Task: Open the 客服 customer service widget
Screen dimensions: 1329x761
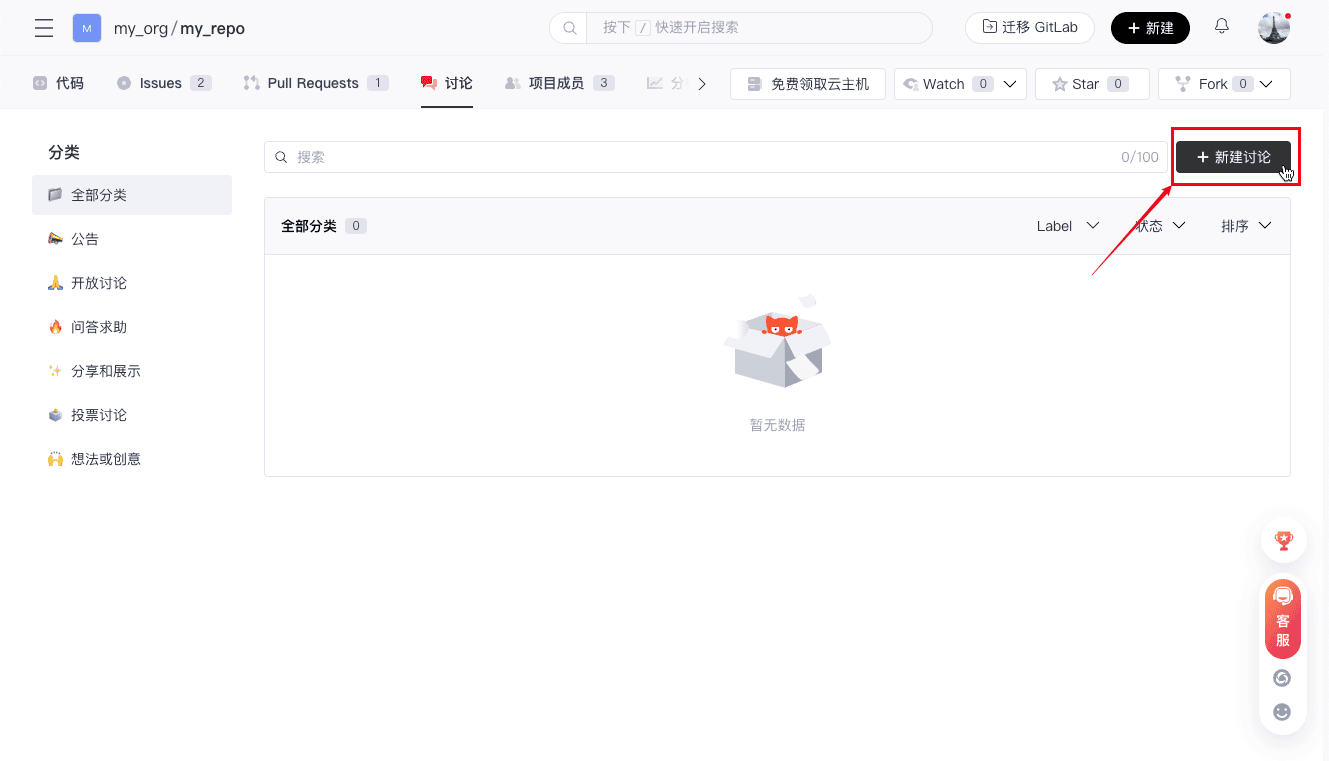Action: 1283,619
